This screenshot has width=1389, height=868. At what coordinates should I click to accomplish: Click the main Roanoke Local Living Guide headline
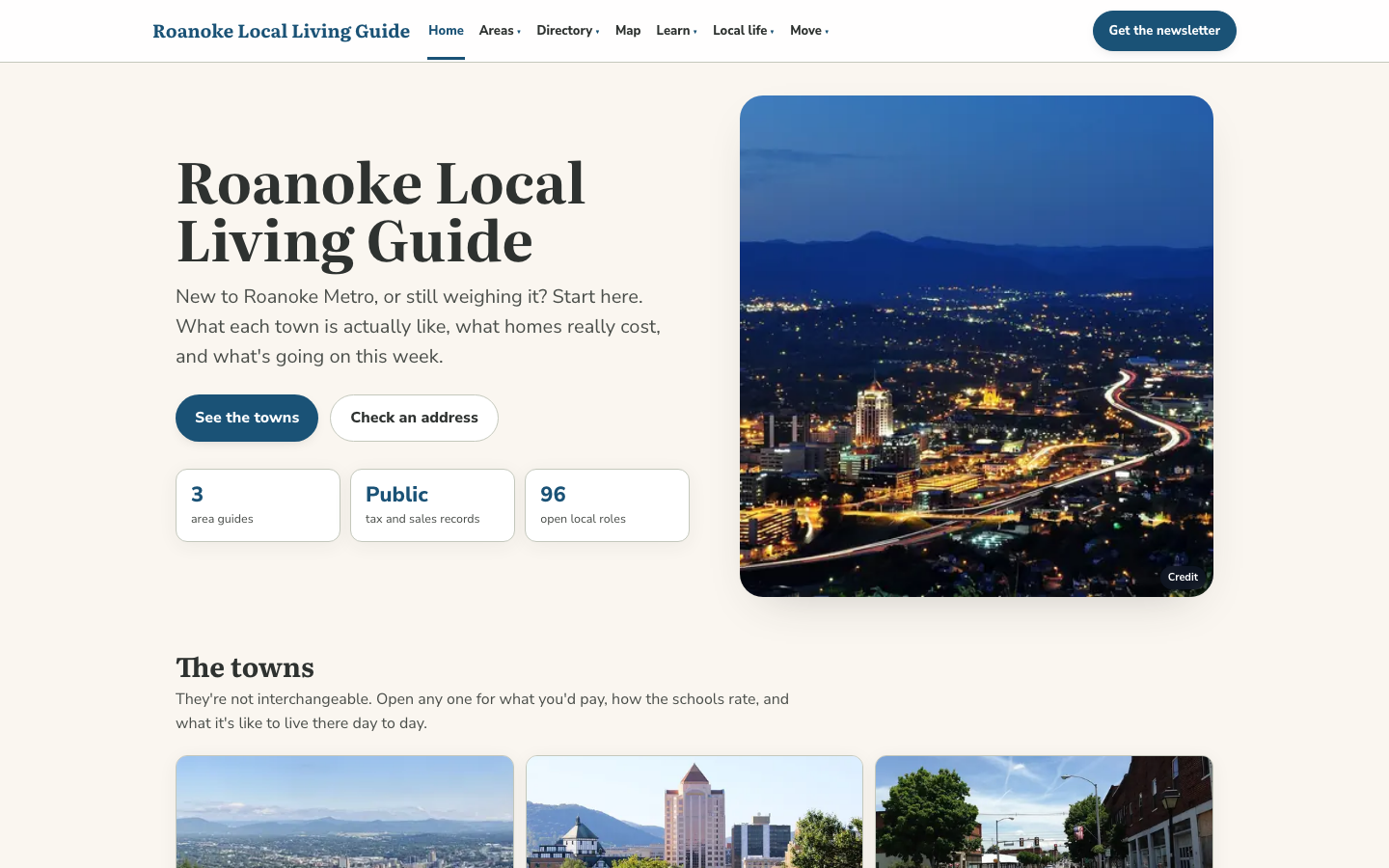381,212
